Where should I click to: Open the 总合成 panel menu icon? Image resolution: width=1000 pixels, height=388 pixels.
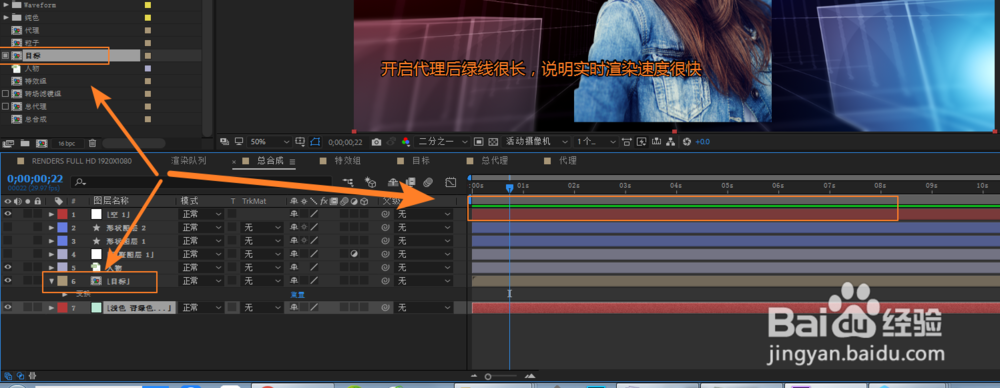click(x=292, y=161)
